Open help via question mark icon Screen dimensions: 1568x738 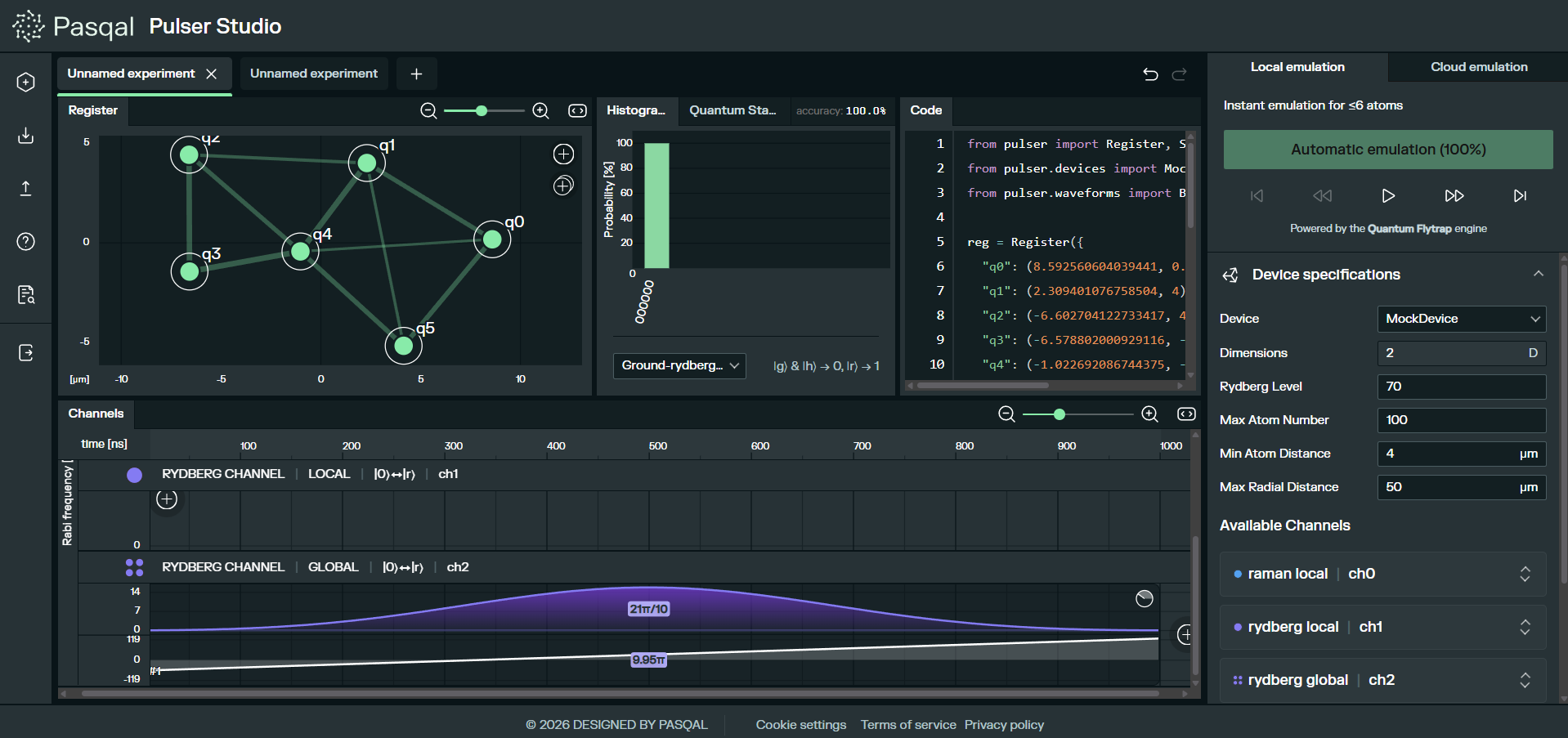click(26, 241)
